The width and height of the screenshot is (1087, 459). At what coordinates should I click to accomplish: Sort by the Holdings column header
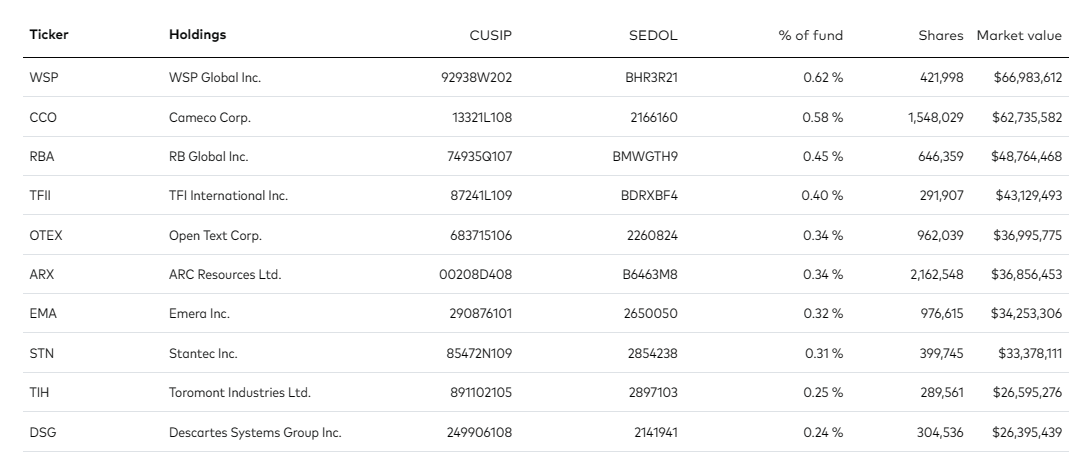pos(197,35)
